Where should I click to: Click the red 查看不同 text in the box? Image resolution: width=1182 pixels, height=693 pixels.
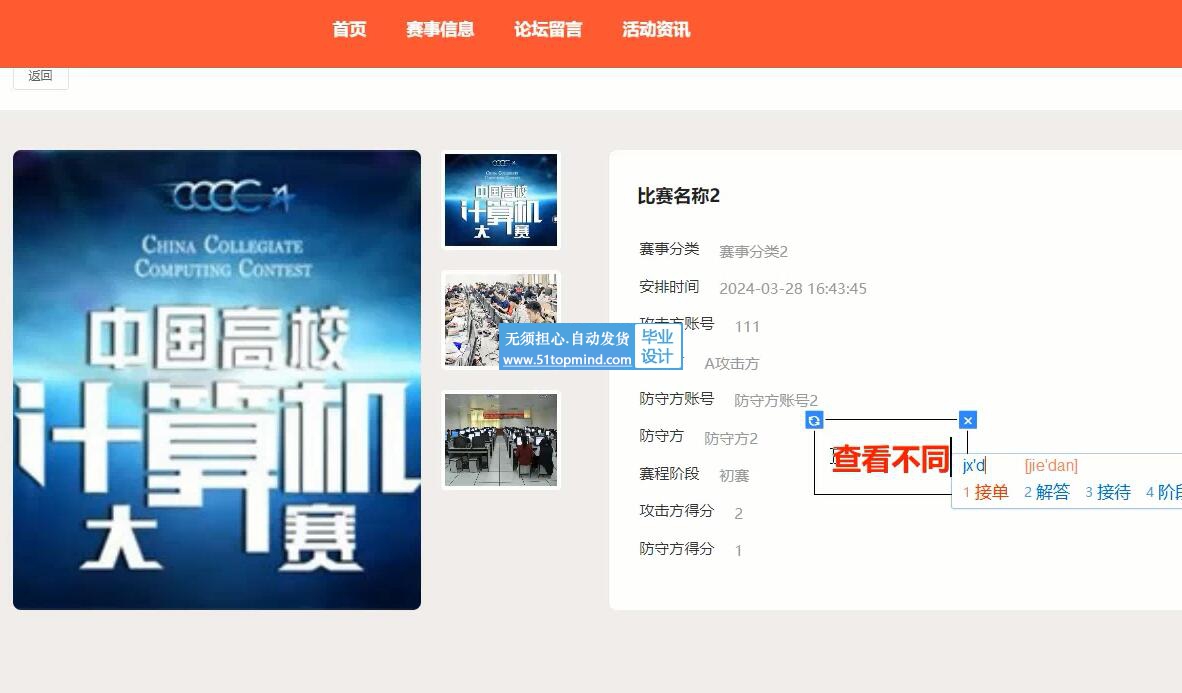[x=890, y=459]
